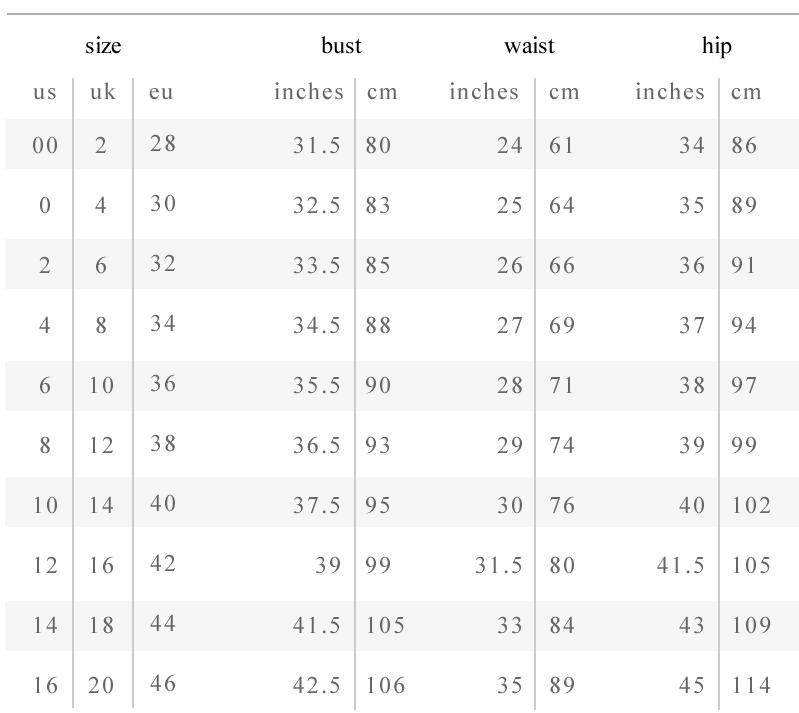Image resolution: width=799 pixels, height=713 pixels.
Task: Select the 'uk' size subheader
Action: (103, 93)
